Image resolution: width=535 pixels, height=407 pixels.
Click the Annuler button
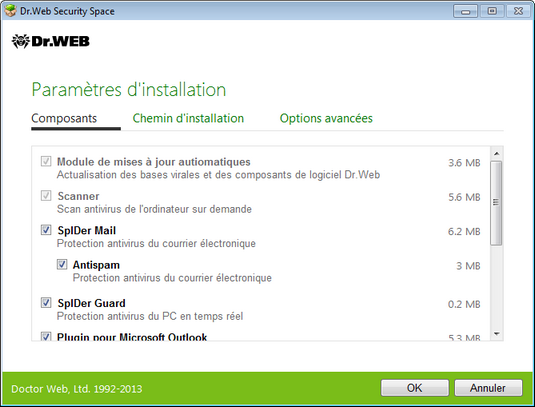(x=488, y=388)
